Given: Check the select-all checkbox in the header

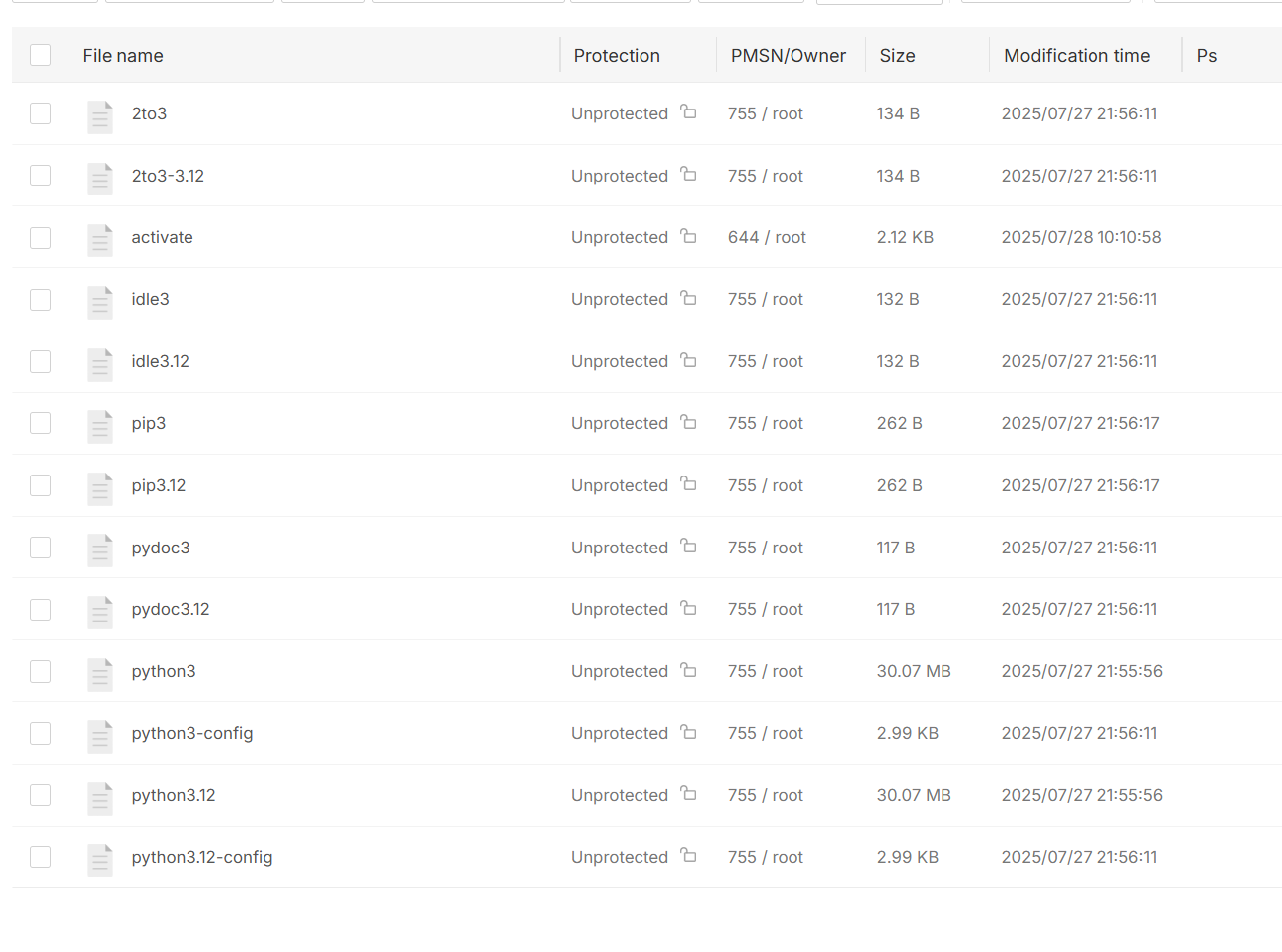Looking at the screenshot, I should point(40,55).
